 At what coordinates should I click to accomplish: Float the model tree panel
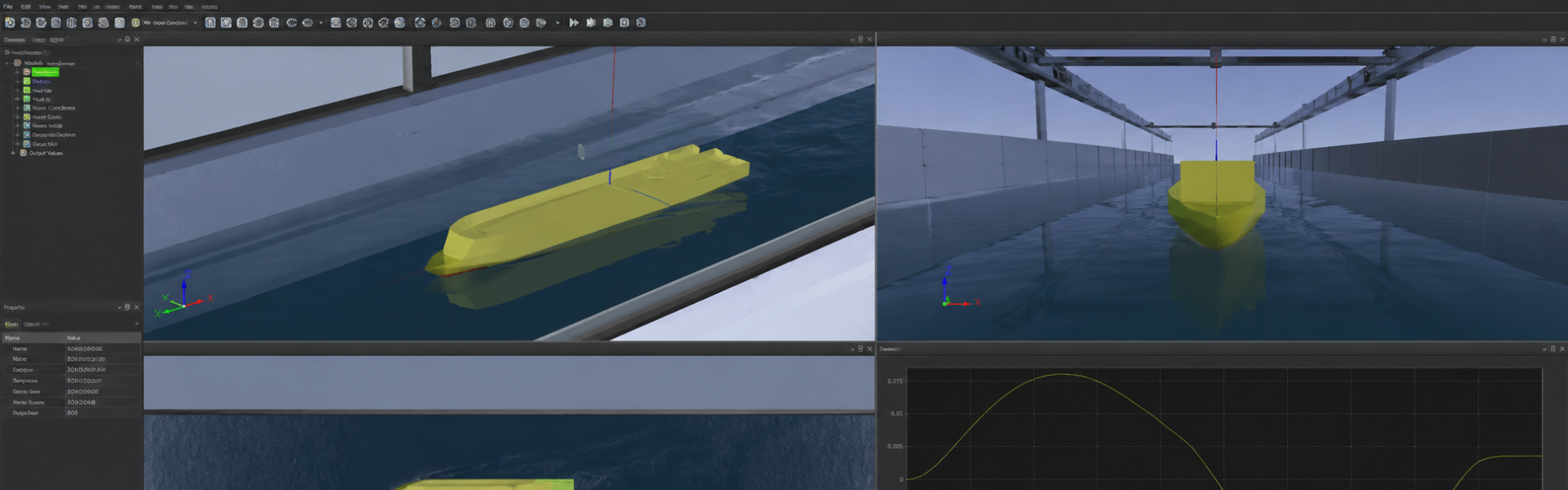click(x=127, y=39)
